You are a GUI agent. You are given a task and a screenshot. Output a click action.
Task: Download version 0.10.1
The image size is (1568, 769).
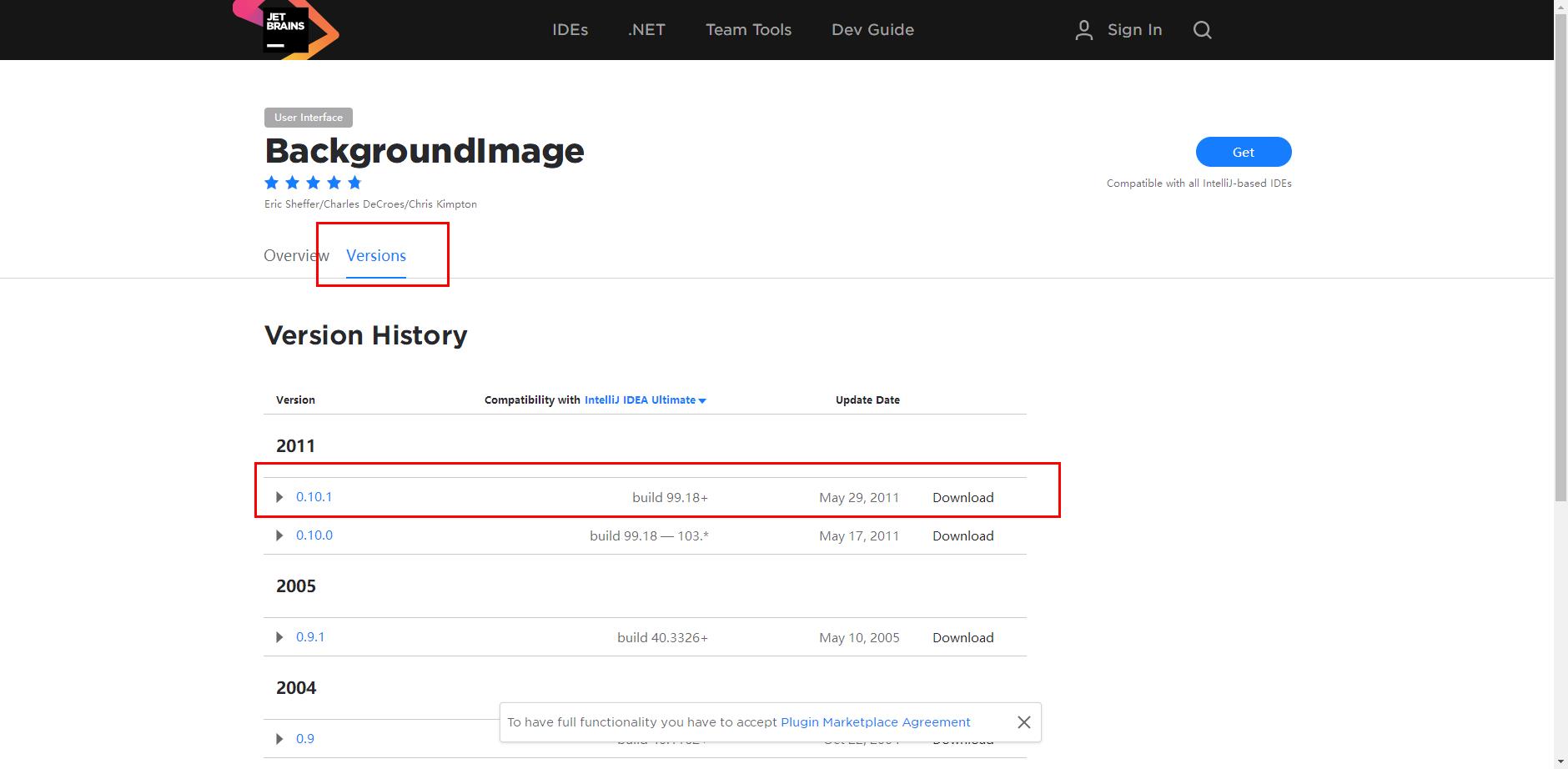962,498
